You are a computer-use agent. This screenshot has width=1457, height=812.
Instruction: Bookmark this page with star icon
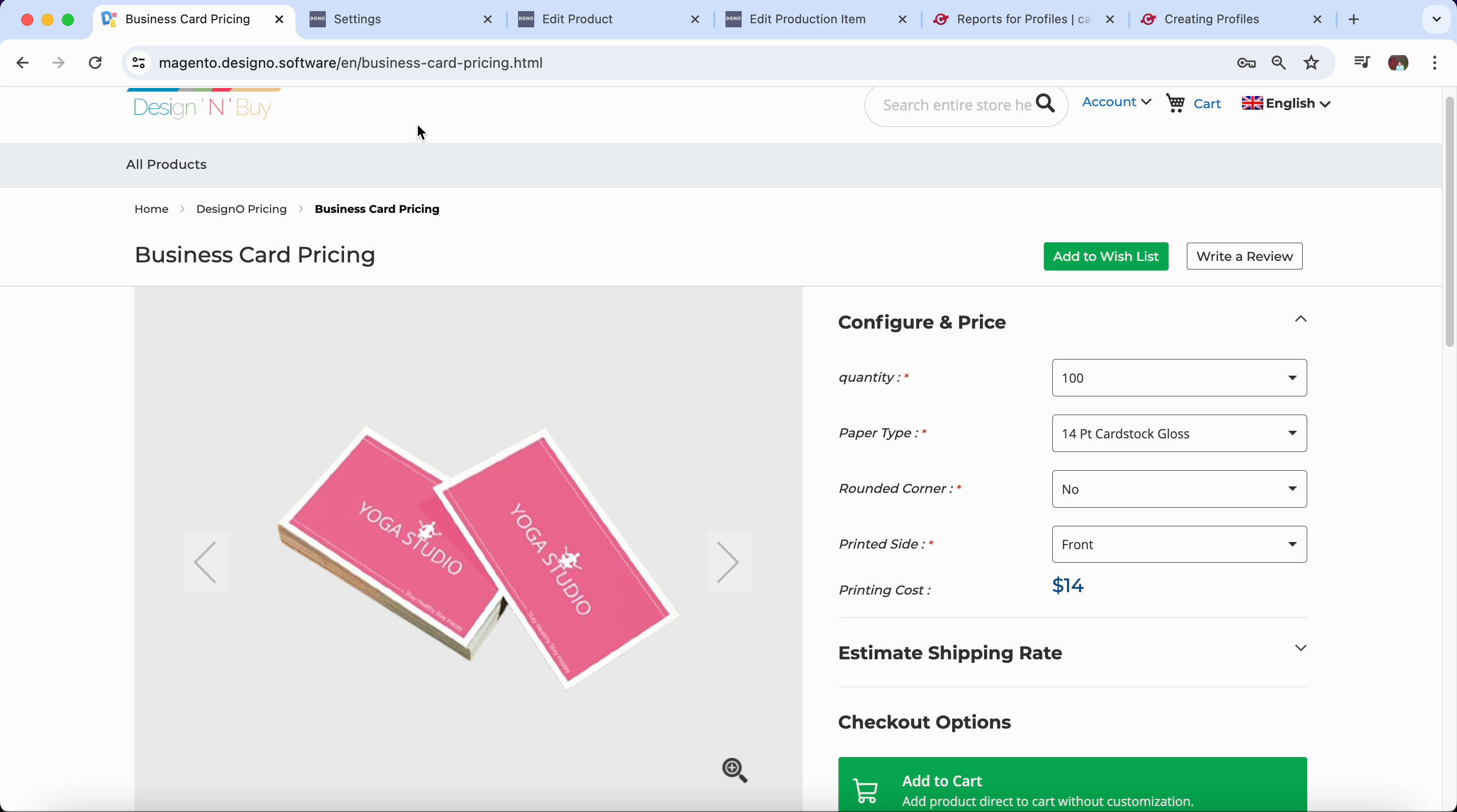[1312, 63]
